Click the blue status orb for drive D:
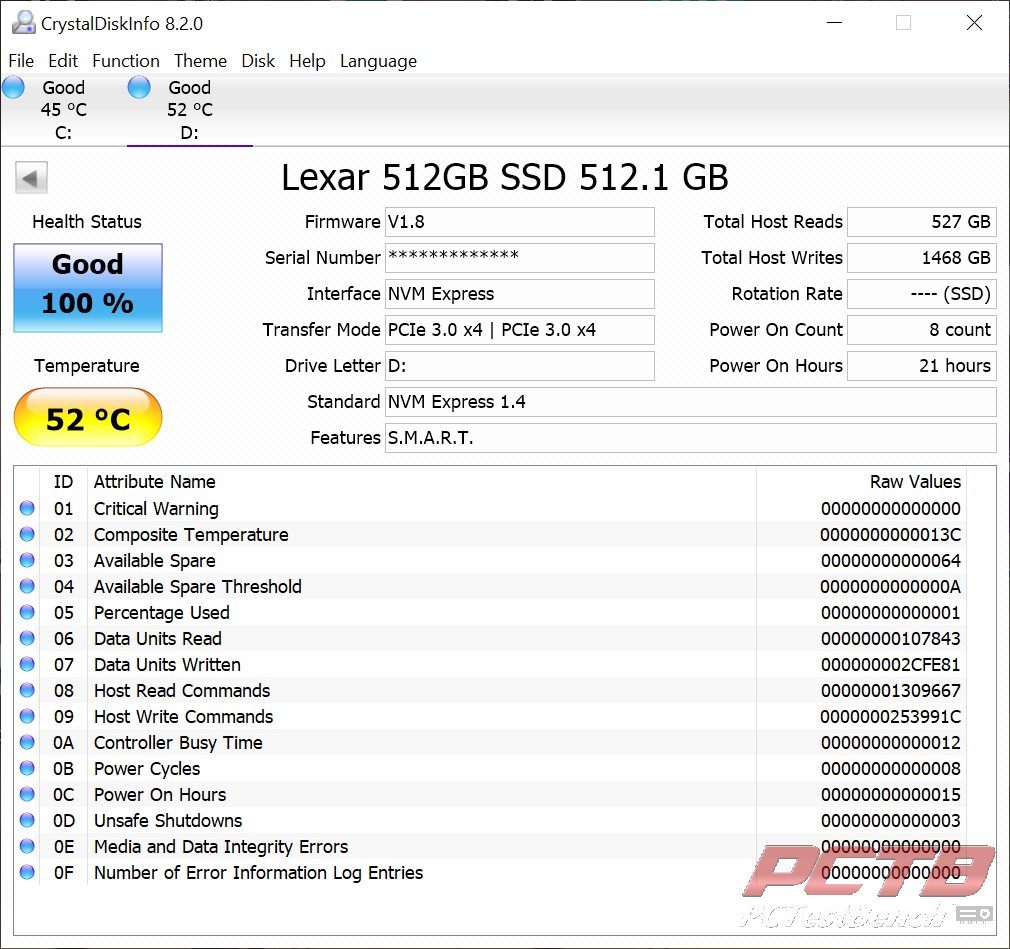This screenshot has width=1010, height=949. (x=138, y=87)
